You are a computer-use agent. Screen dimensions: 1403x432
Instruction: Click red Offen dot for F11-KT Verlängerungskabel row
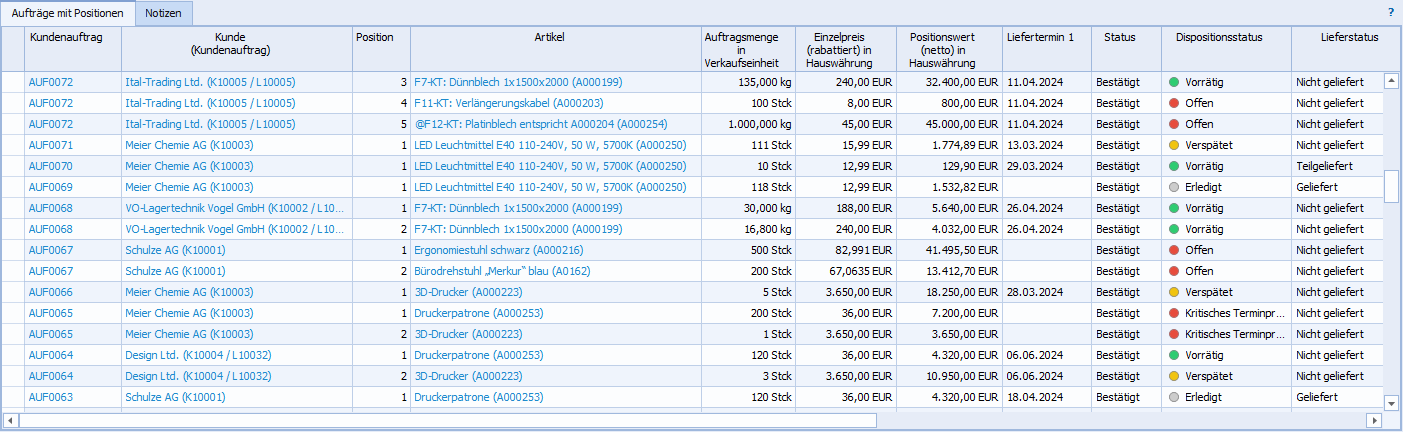tap(1174, 103)
